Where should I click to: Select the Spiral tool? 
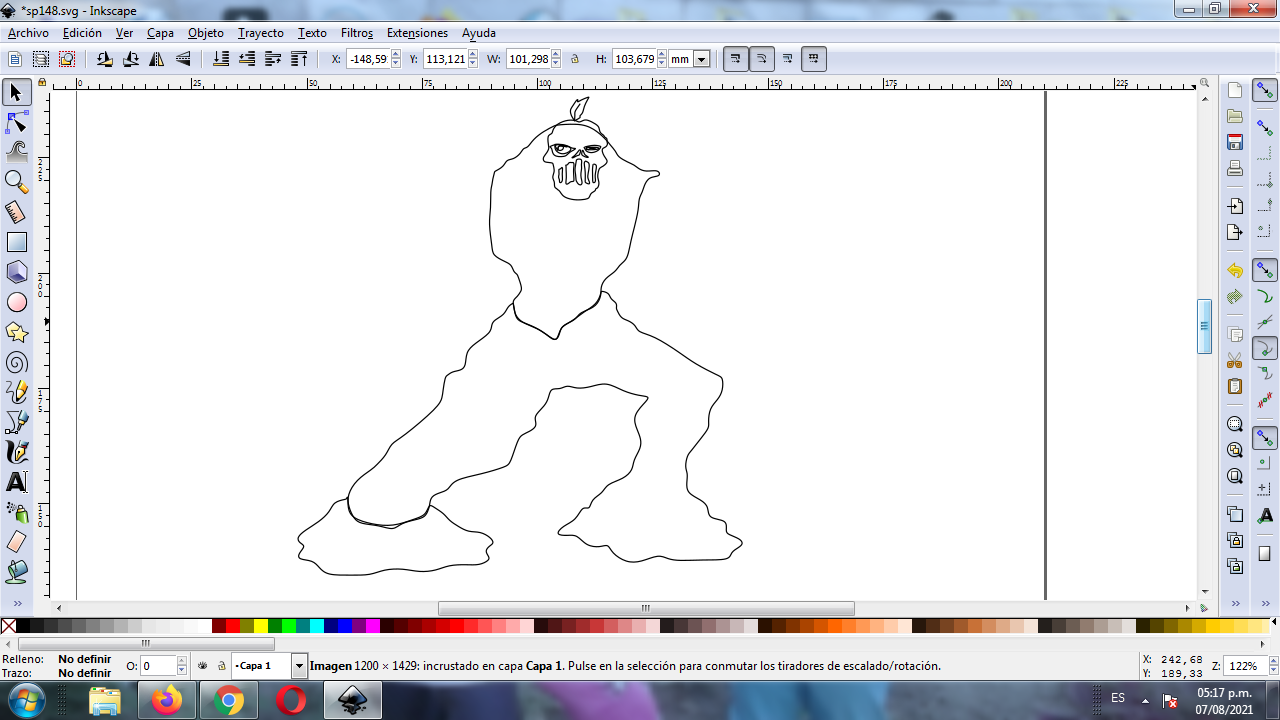click(x=16, y=362)
